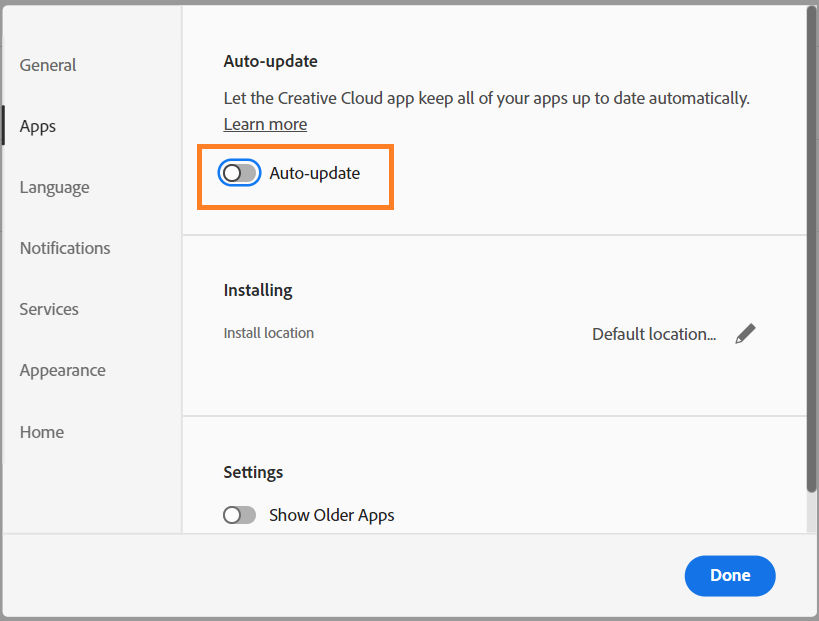Enable the Auto-update toggle switch
The height and width of the screenshot is (621, 819).
pos(239,173)
